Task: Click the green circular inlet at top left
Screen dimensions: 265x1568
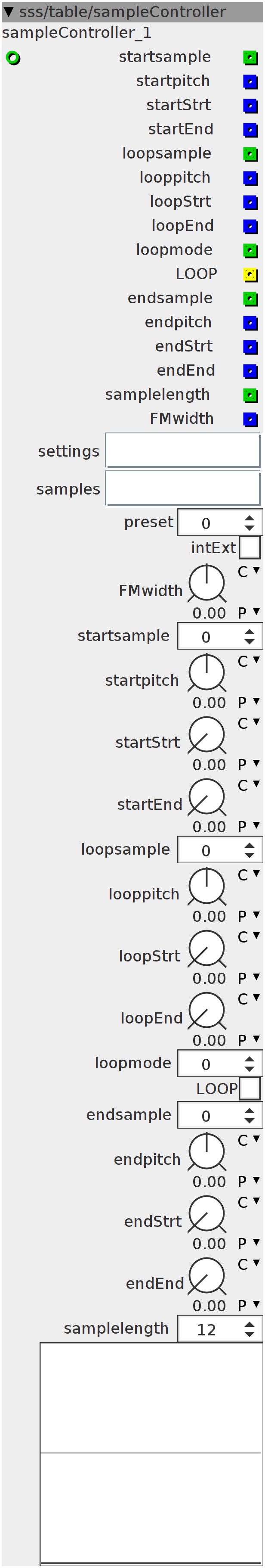Action: coord(13,58)
